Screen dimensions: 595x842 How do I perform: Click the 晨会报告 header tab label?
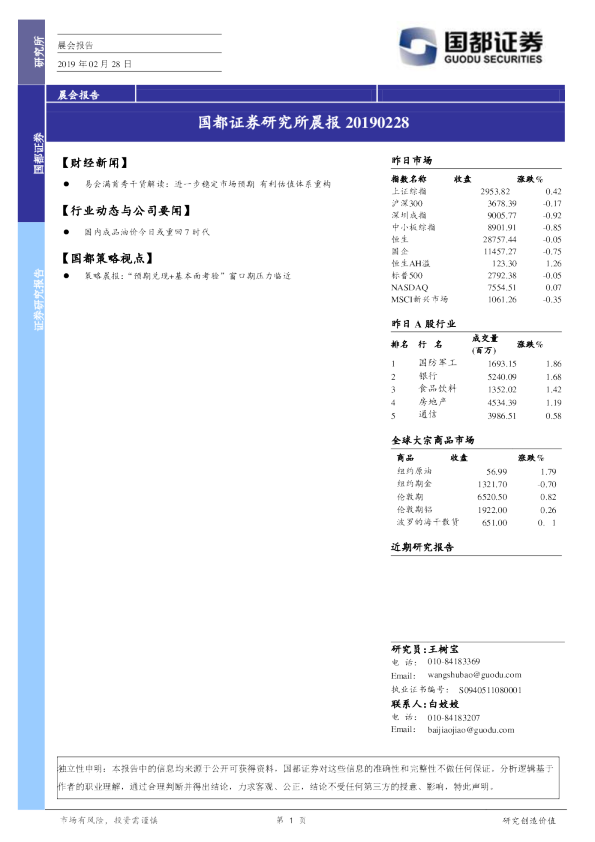[78, 95]
